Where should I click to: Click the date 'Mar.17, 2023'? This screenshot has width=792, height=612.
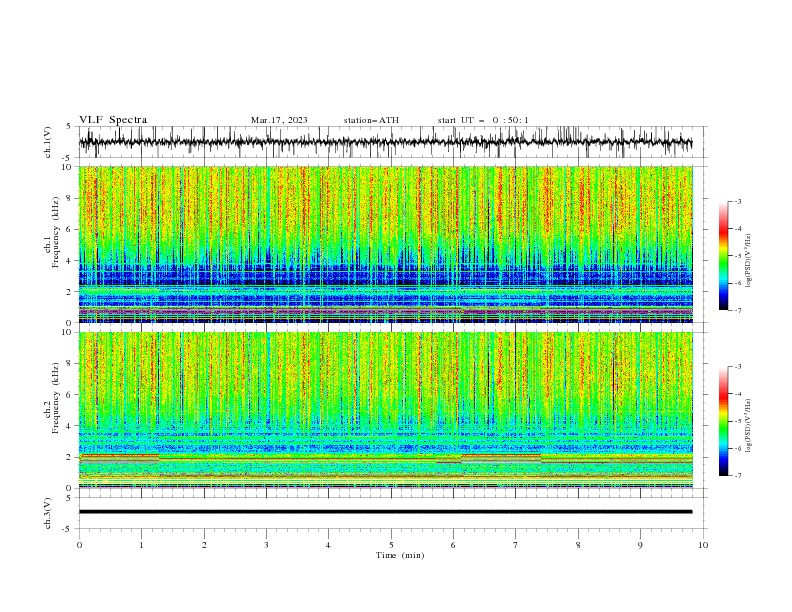pyautogui.click(x=279, y=120)
